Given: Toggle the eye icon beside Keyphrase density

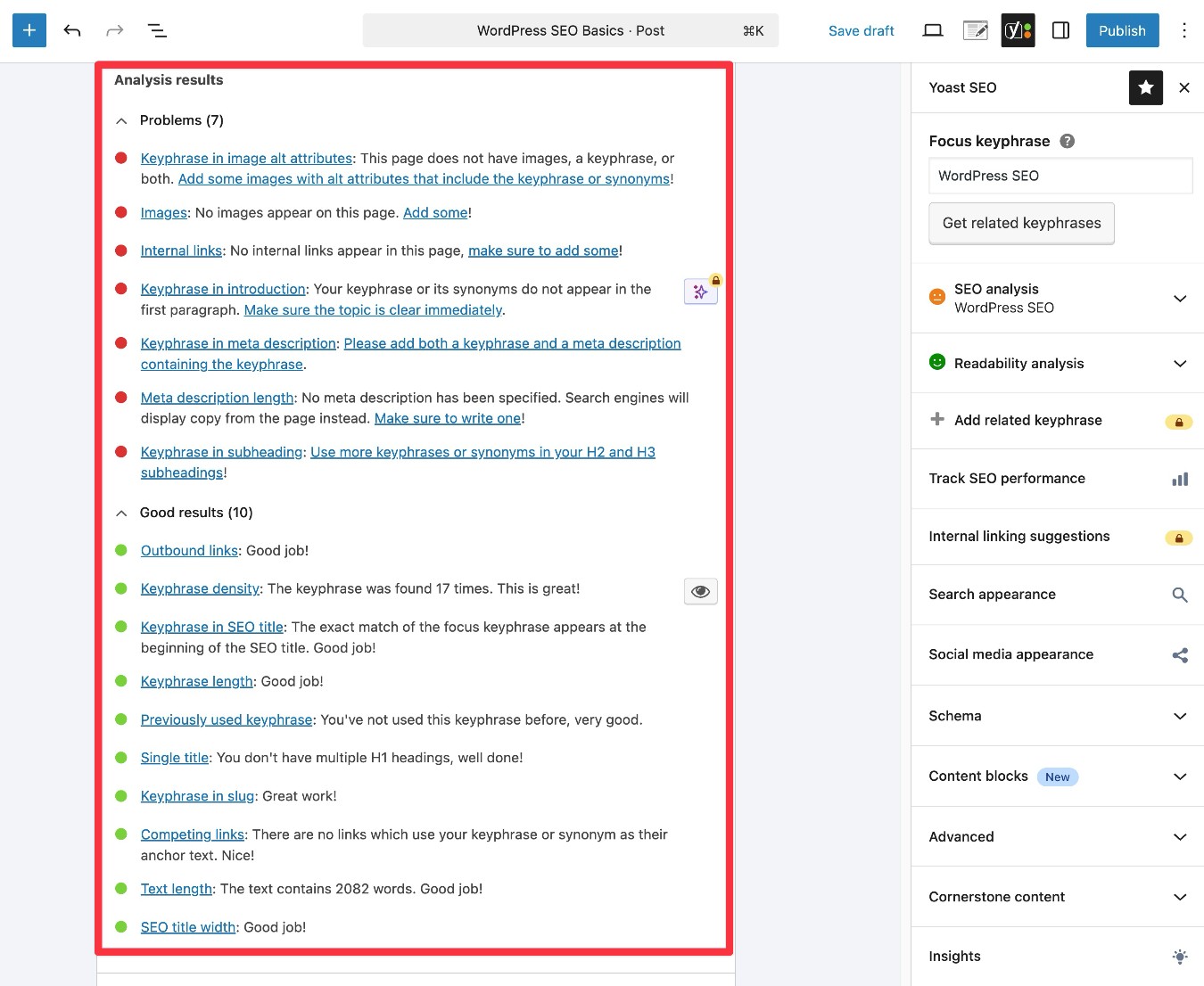Looking at the screenshot, I should [700, 591].
